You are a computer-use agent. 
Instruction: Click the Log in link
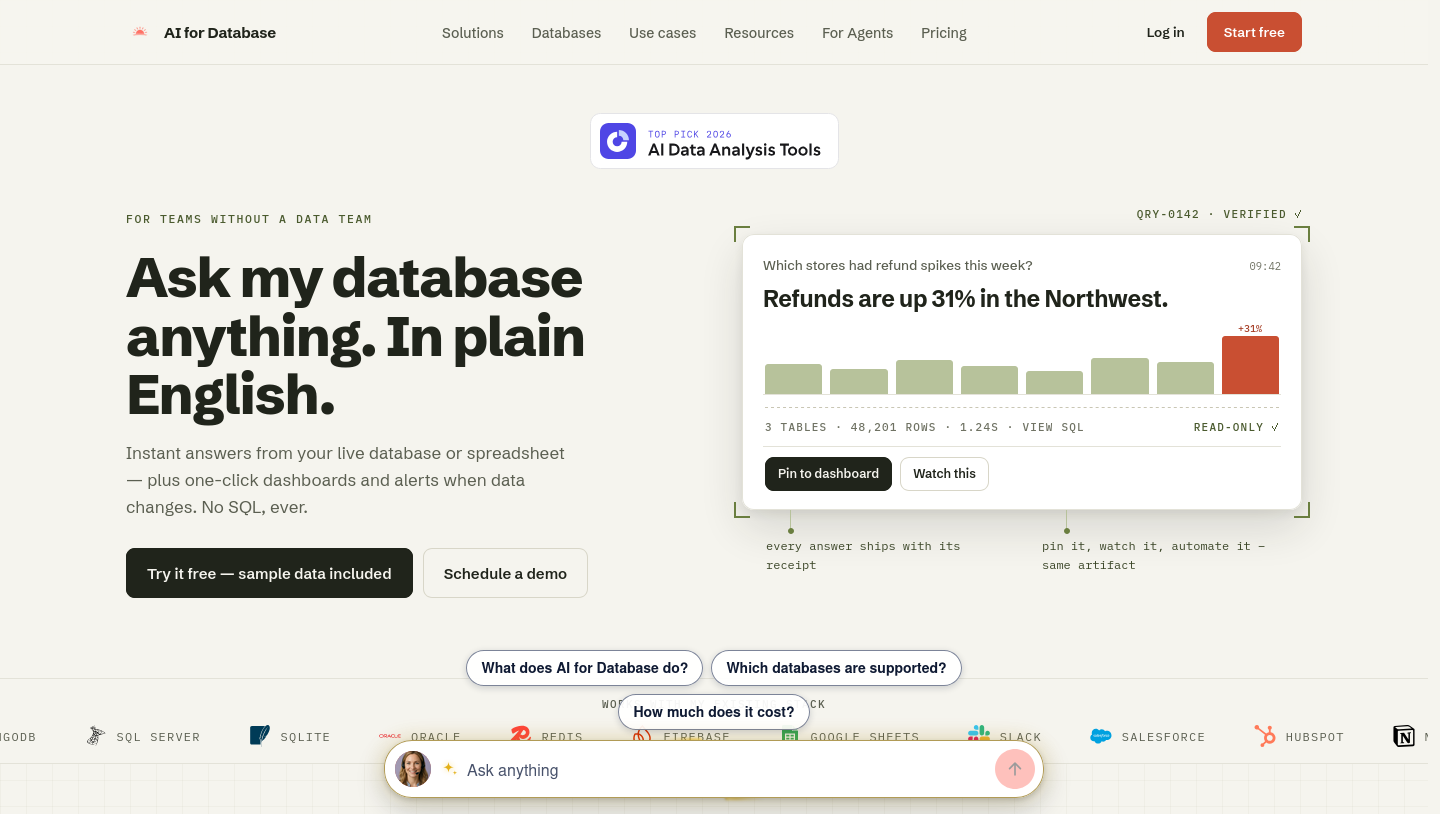[1165, 32]
